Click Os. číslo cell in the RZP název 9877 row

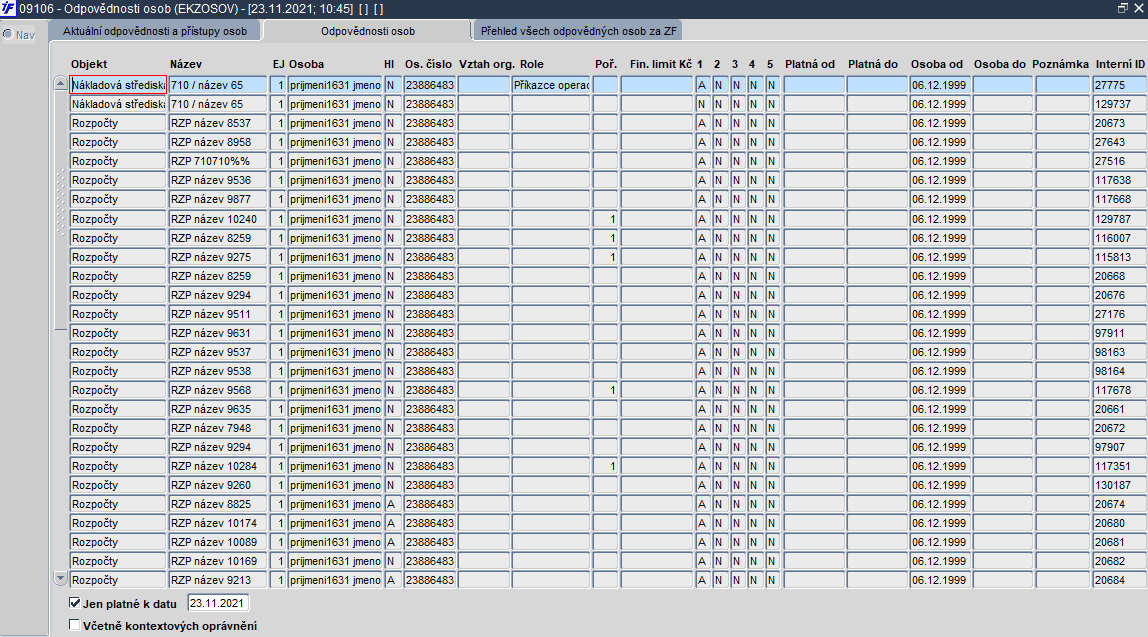click(x=430, y=199)
